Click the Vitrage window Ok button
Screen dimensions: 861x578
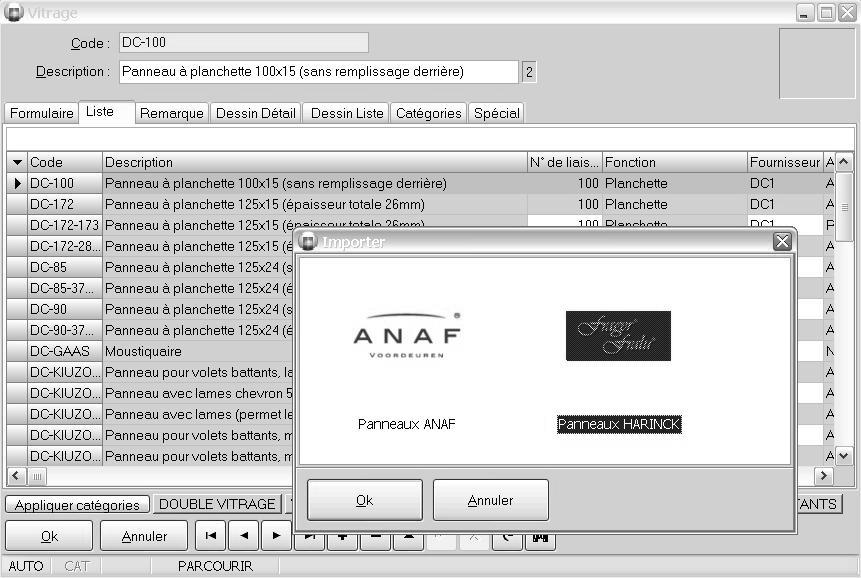click(x=49, y=536)
